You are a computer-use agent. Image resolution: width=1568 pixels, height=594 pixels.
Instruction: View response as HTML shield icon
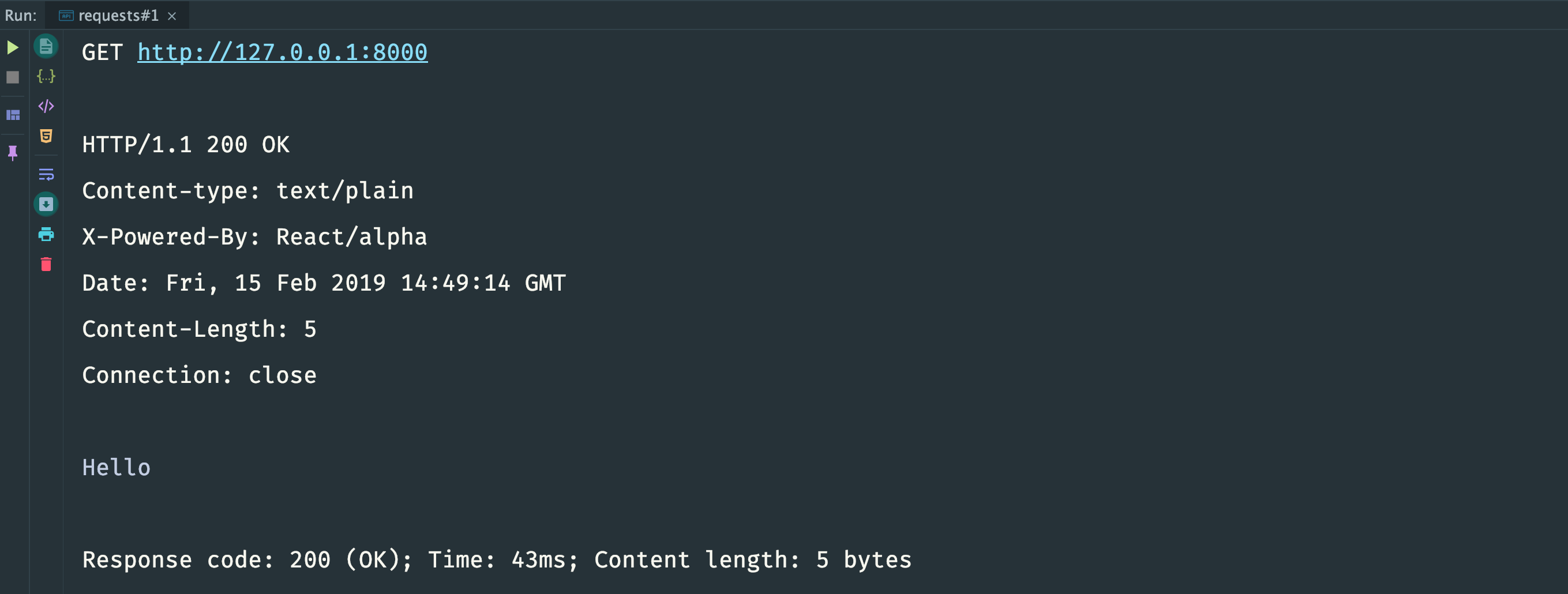(x=46, y=136)
